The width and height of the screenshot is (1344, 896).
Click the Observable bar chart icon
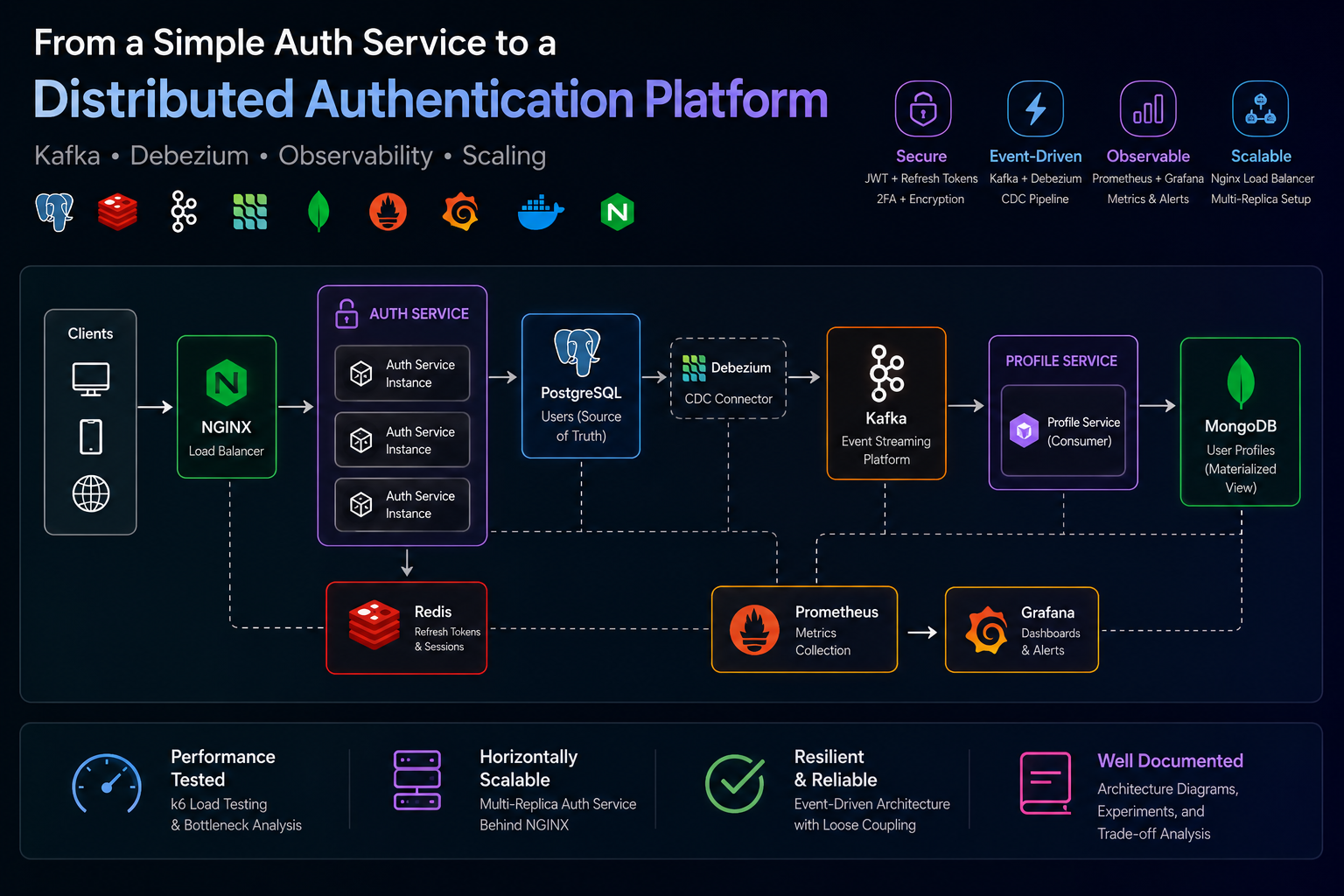coord(1148,108)
